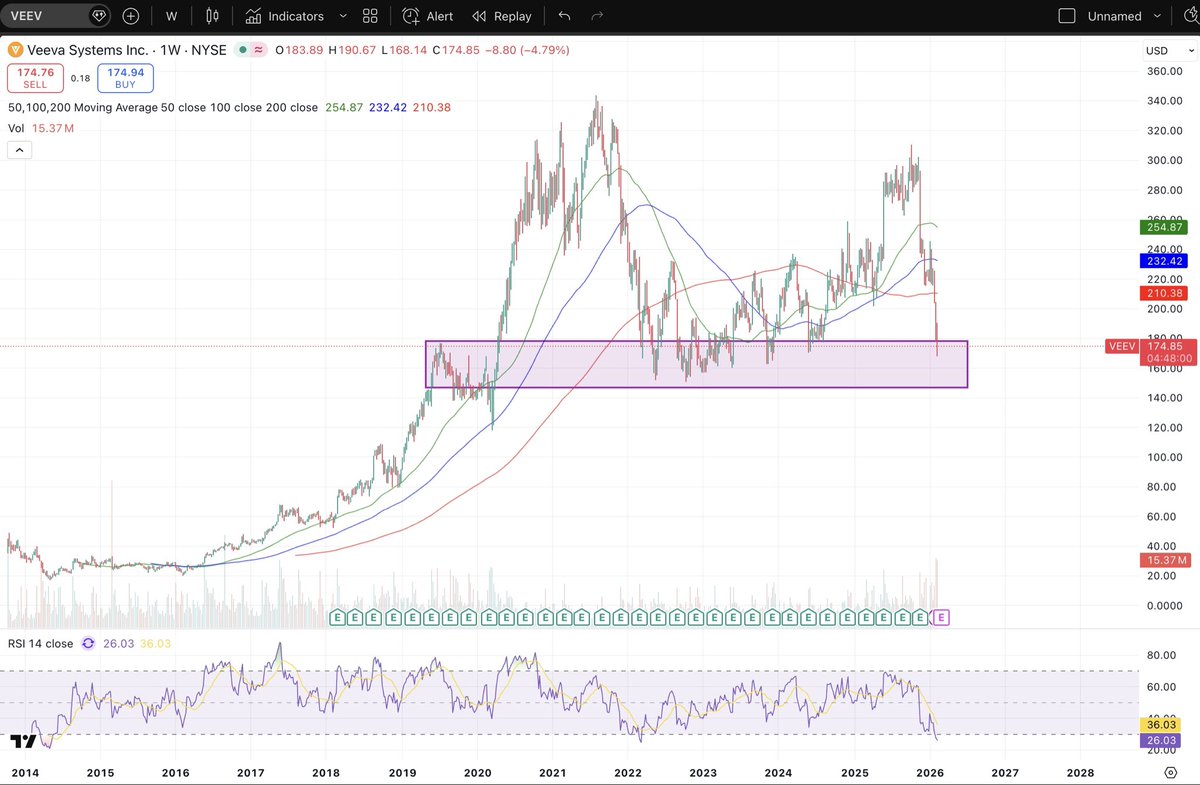Click the undo arrow in the toolbar
This screenshot has height=785, width=1200.
pyautogui.click(x=565, y=16)
